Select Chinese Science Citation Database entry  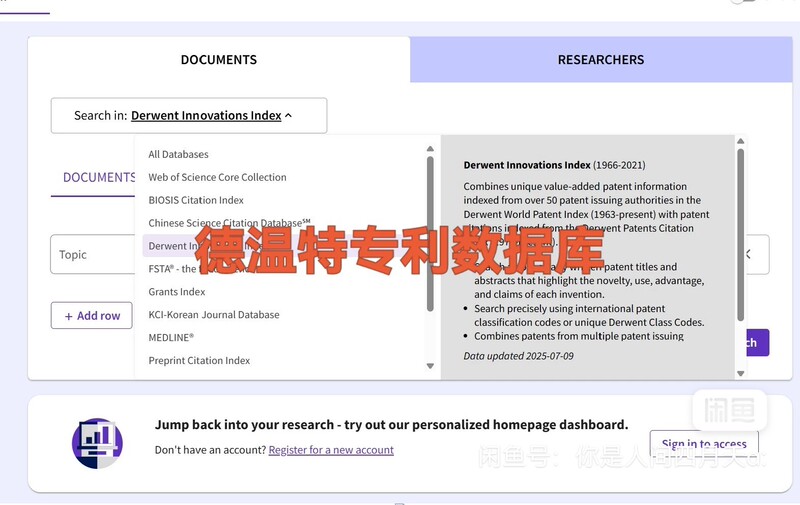229,223
